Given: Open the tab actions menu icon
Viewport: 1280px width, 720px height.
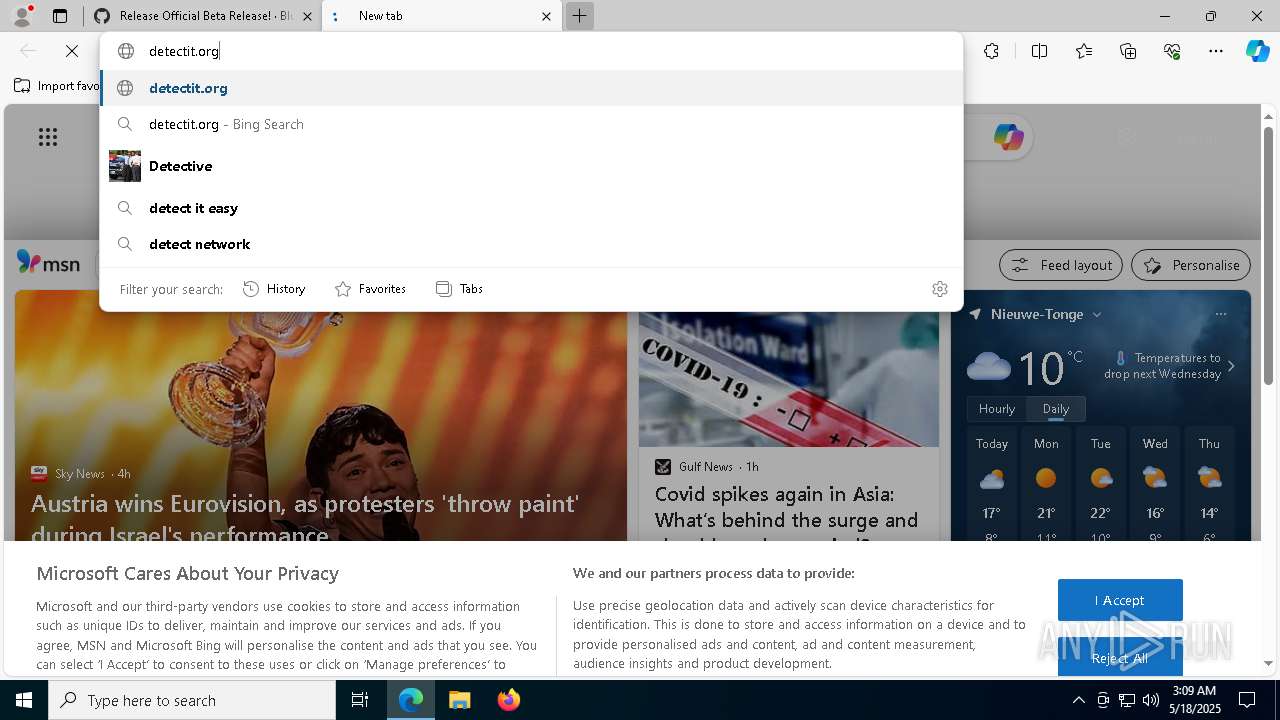Looking at the screenshot, I should pos(60,16).
